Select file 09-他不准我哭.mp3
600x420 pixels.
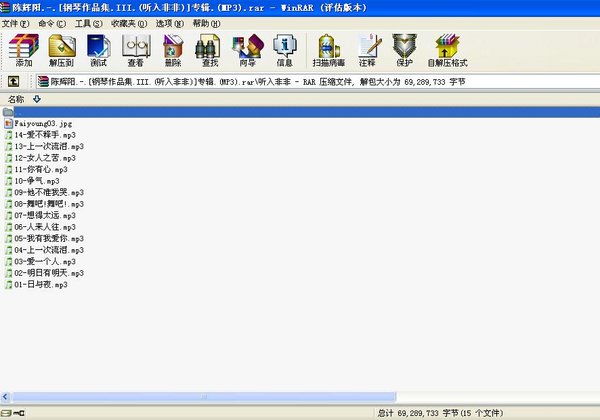click(x=49, y=192)
